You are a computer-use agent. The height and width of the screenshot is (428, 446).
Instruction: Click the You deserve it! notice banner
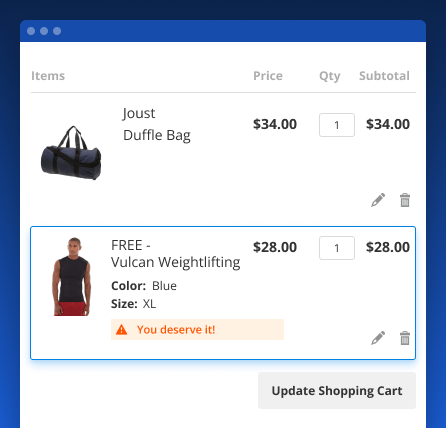[x=197, y=330]
